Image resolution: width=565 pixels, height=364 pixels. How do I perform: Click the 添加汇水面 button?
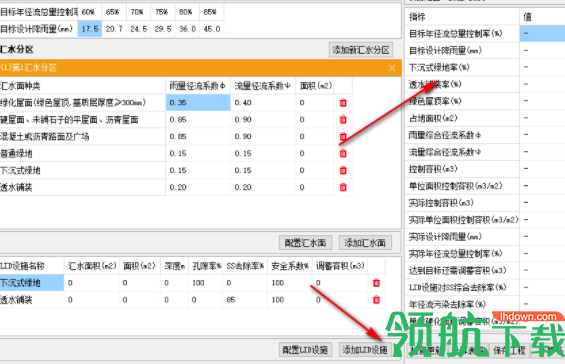(365, 243)
